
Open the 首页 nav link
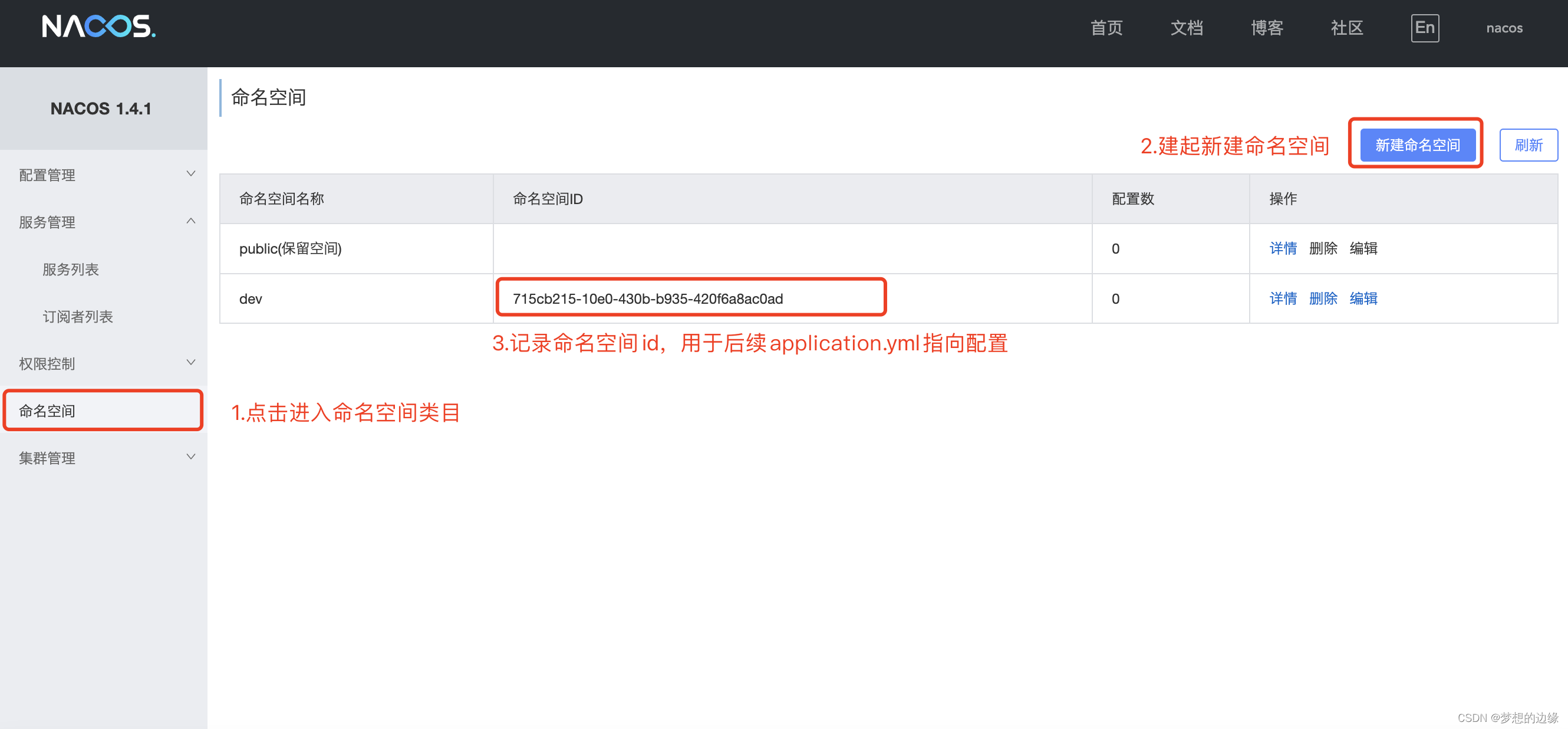click(1106, 28)
